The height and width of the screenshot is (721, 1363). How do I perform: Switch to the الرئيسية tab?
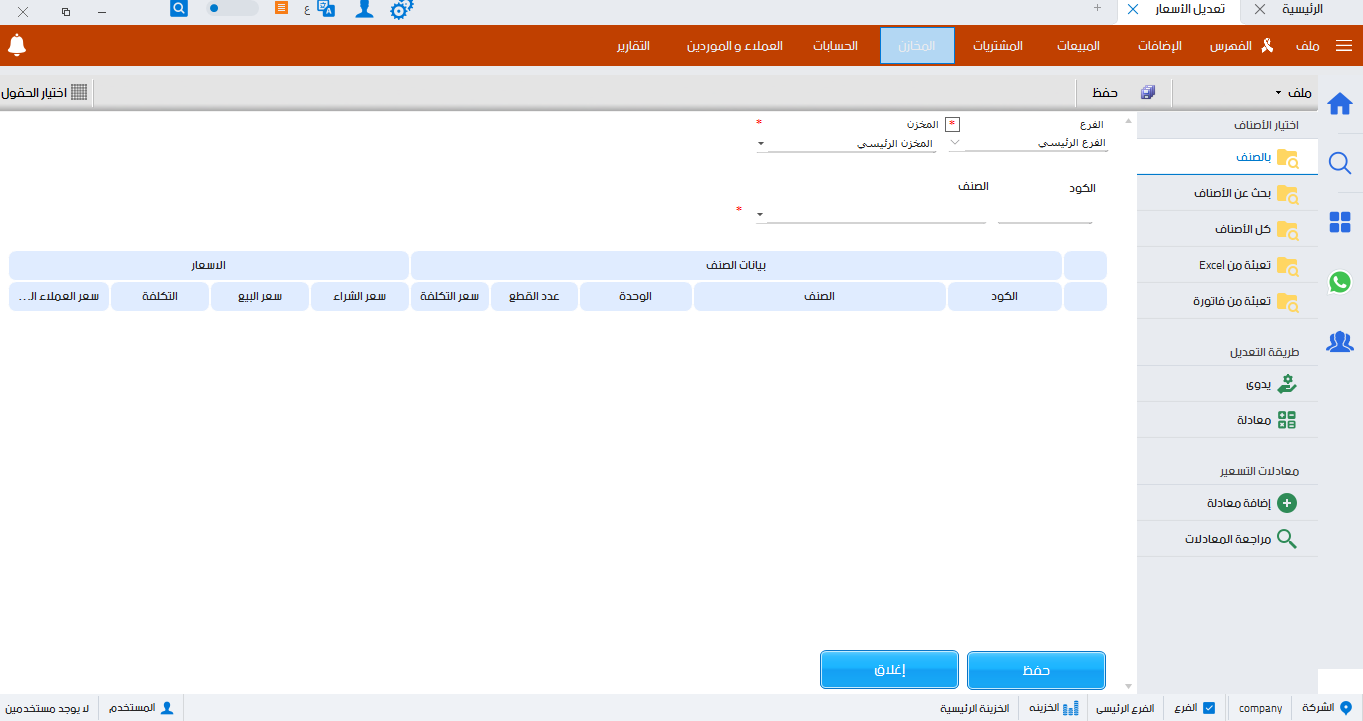[x=1303, y=9]
